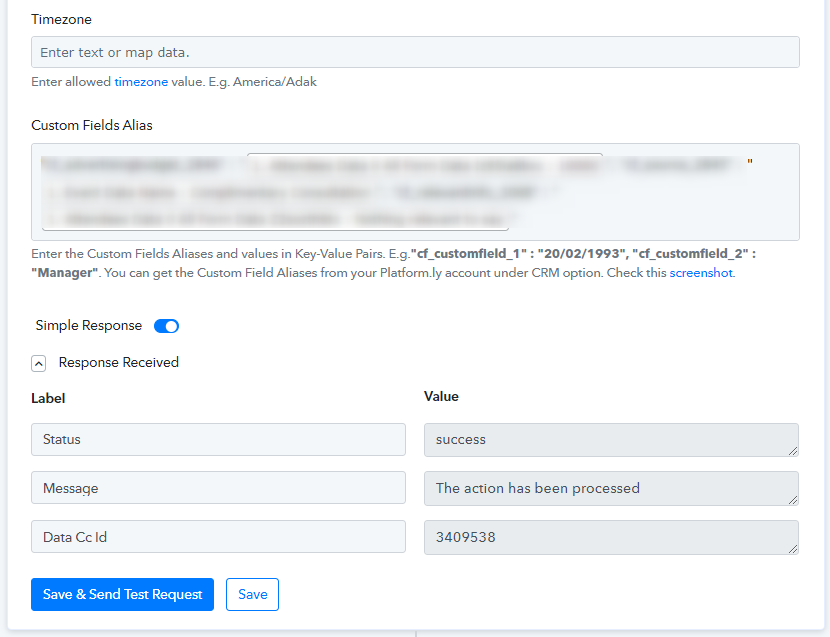Open the timezone hyperlink
Screen dimensions: 830x637
pos(141,82)
